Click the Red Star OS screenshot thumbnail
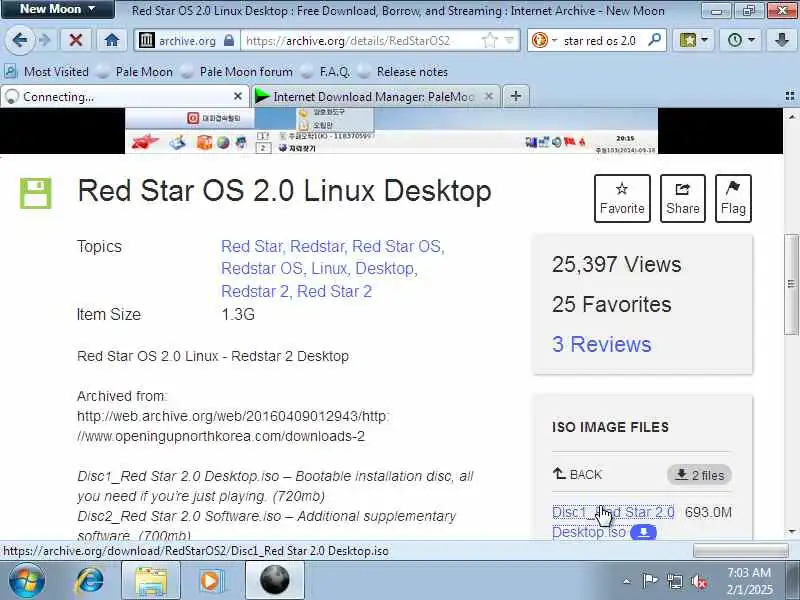This screenshot has width=800, height=600. (x=391, y=131)
